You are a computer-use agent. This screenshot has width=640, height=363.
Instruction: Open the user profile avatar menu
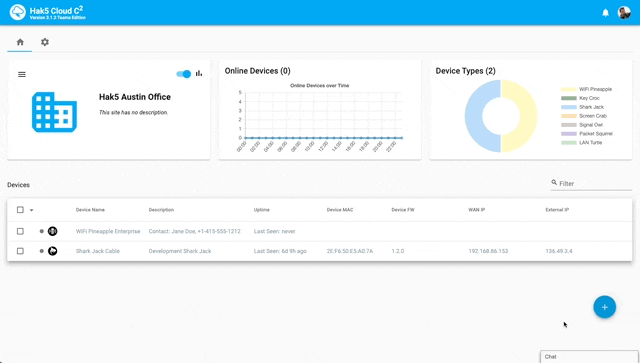click(624, 13)
